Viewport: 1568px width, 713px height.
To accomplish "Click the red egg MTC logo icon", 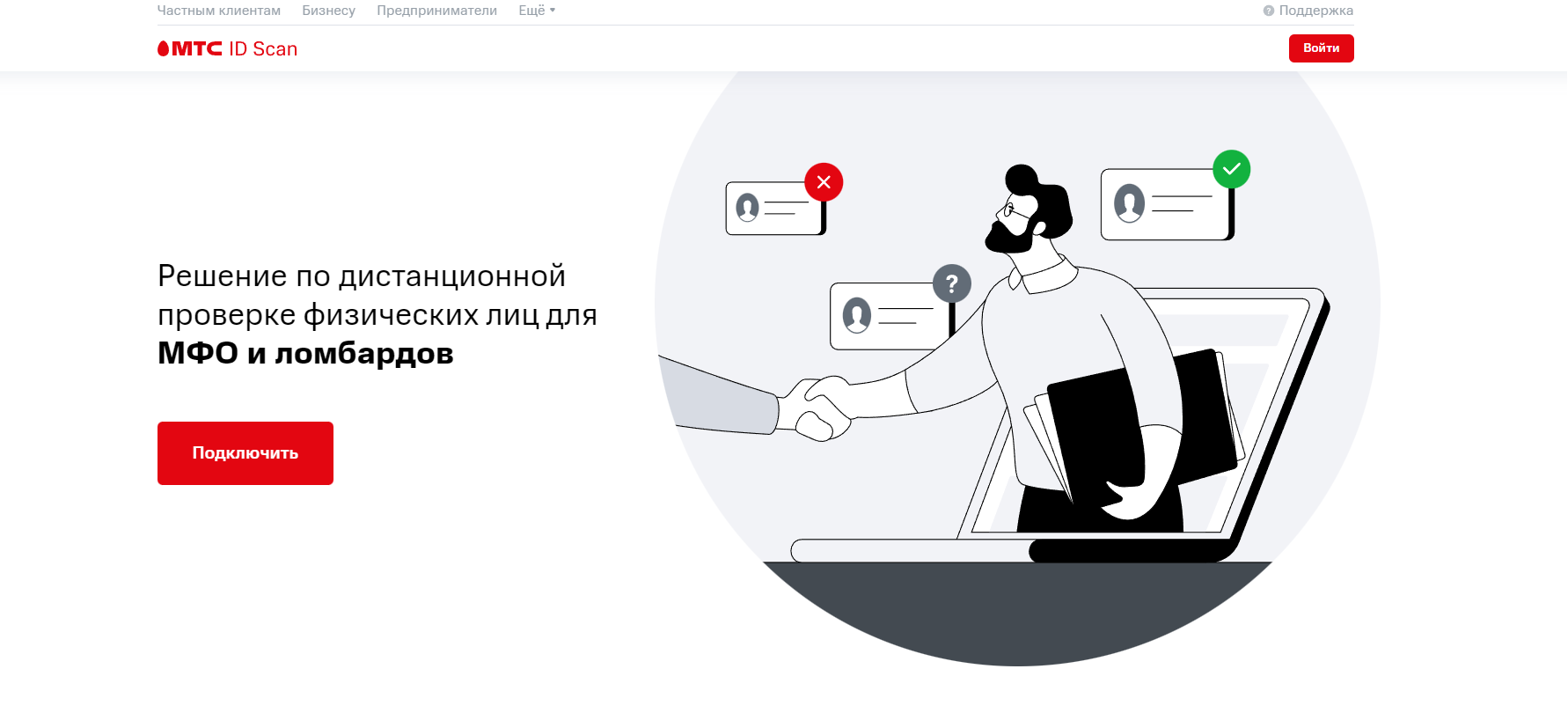I will (x=163, y=48).
